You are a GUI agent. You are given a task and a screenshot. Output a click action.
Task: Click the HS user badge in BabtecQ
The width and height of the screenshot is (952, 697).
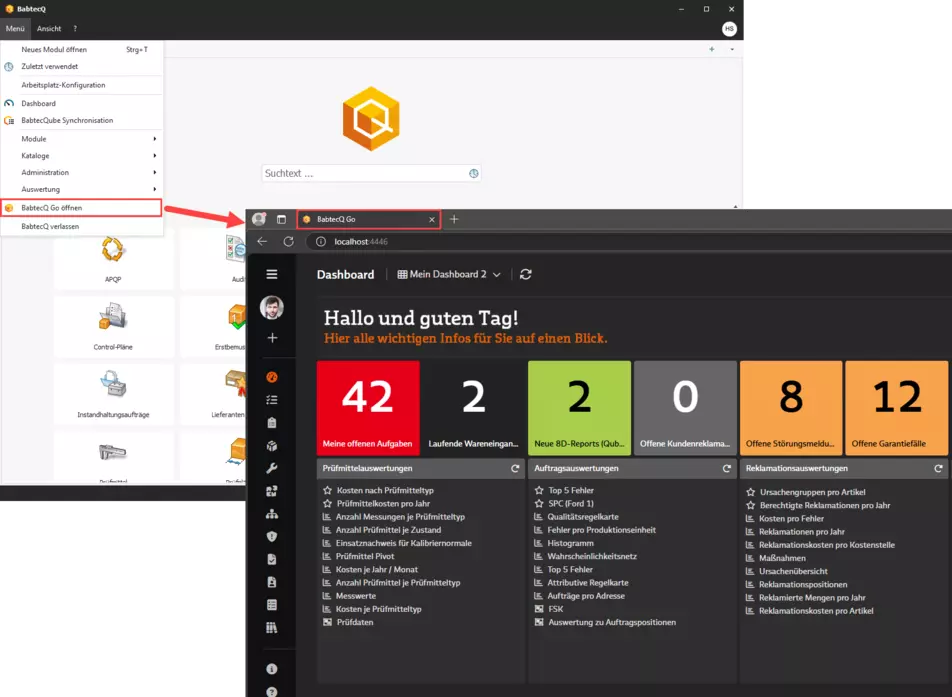click(729, 29)
